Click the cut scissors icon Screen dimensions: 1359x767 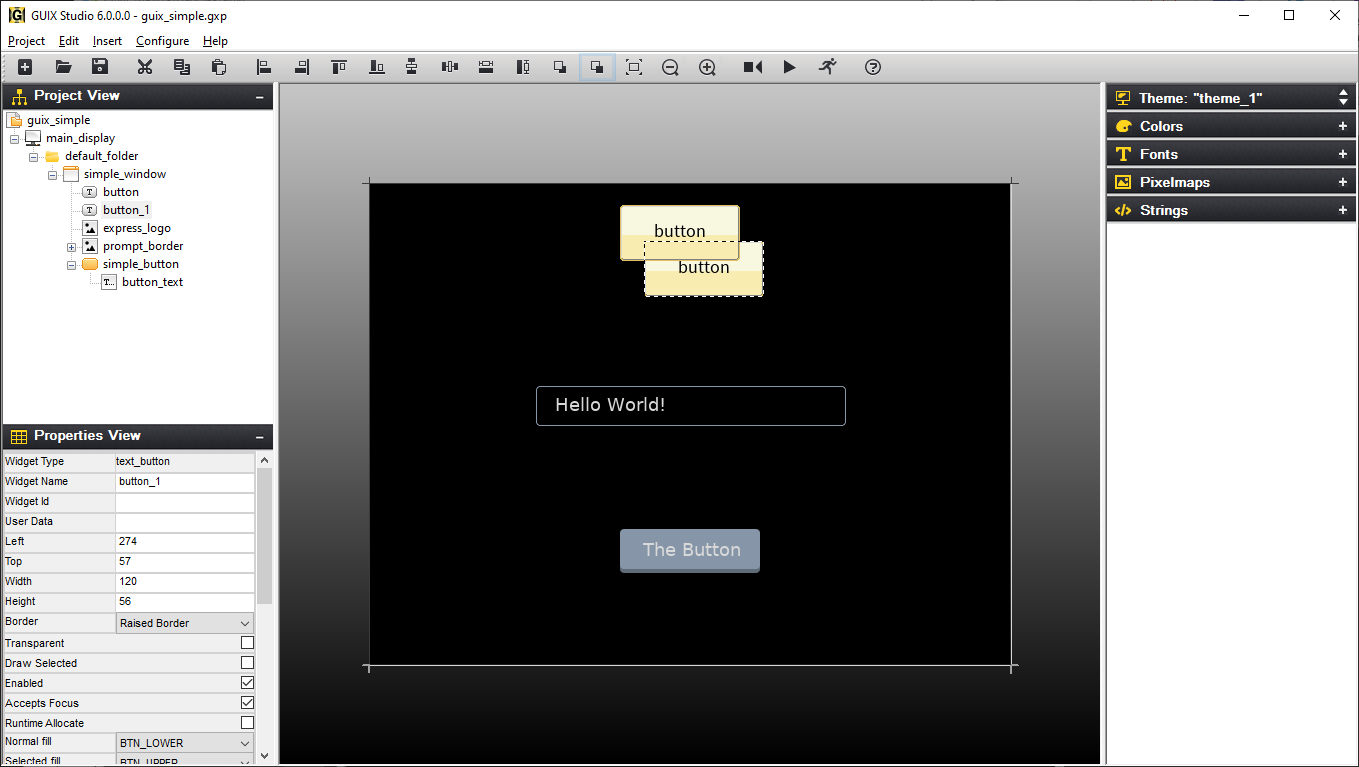(145, 67)
